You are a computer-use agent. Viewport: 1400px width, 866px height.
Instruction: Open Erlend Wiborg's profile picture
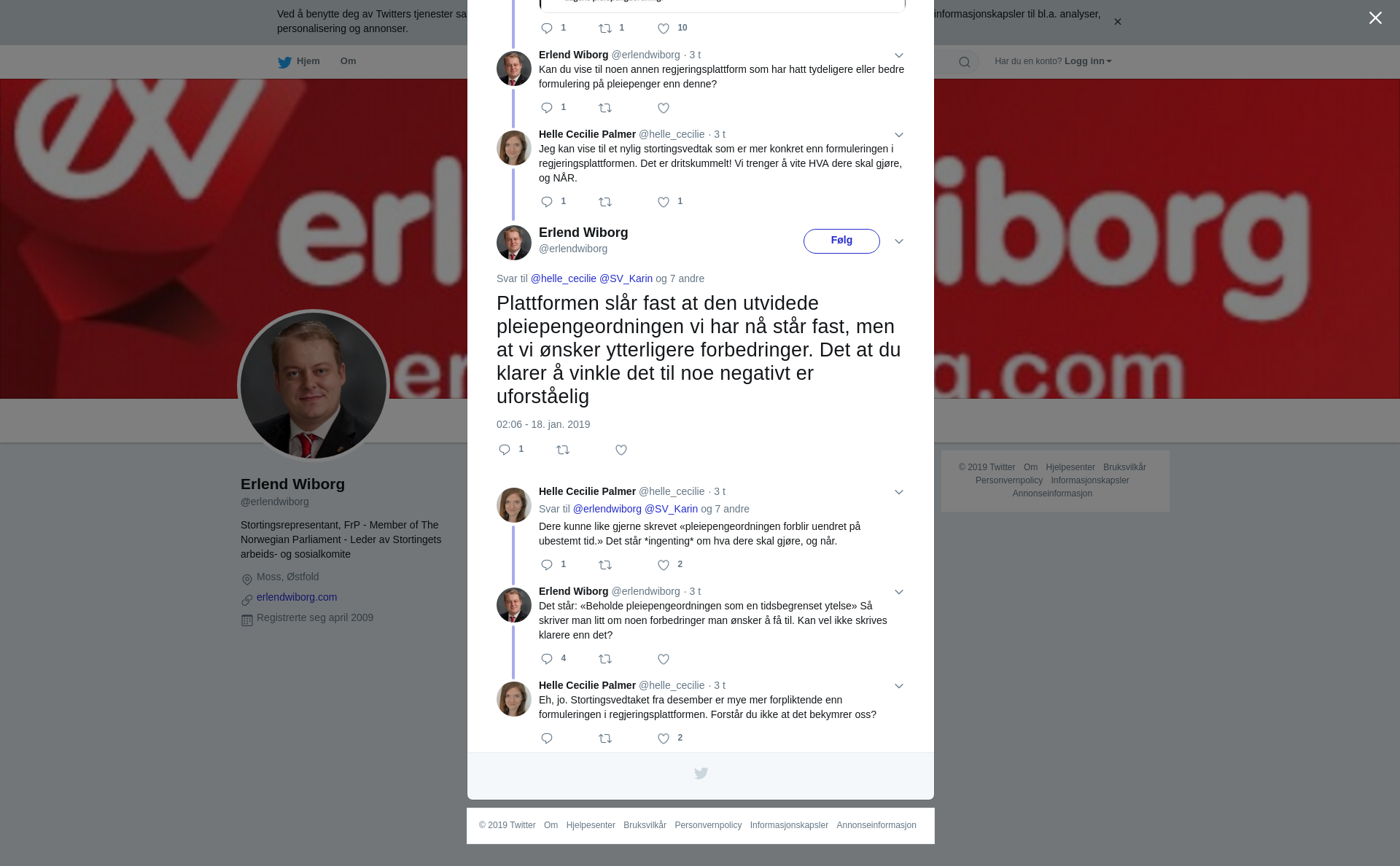click(x=314, y=386)
